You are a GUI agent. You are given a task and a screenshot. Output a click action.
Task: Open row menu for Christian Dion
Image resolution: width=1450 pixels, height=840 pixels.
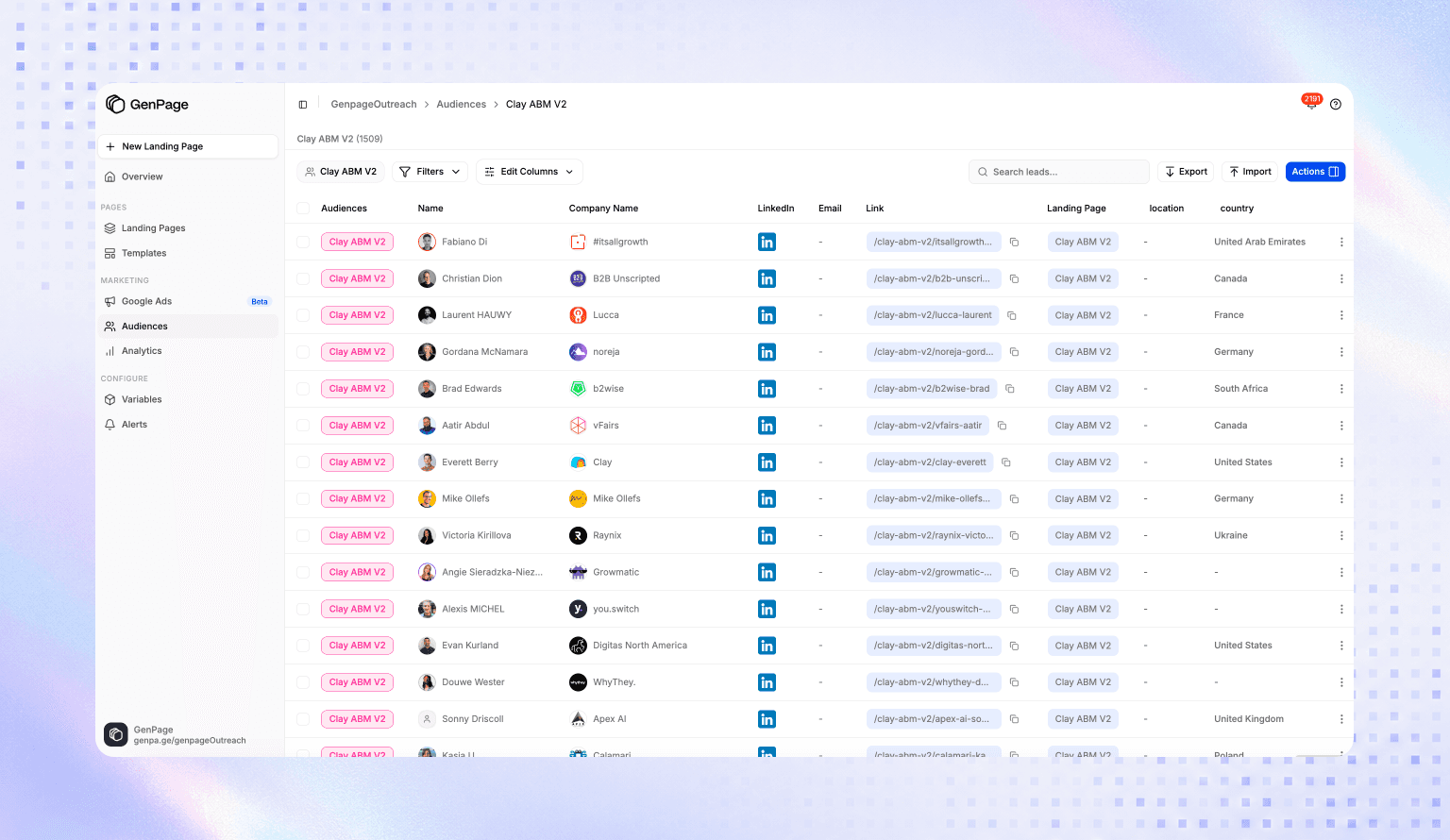1340,279
